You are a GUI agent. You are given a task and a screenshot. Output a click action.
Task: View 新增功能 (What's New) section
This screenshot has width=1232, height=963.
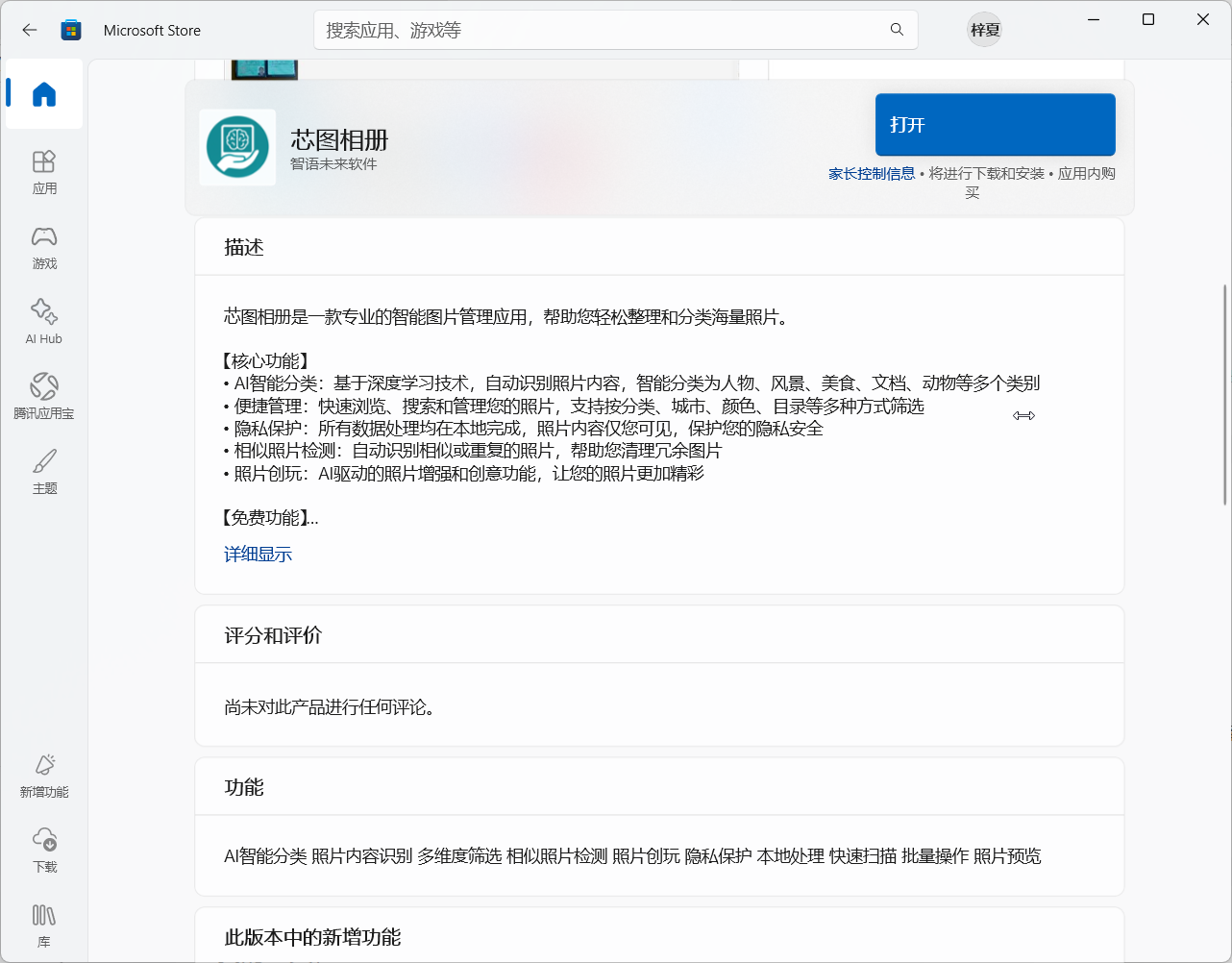point(43,775)
